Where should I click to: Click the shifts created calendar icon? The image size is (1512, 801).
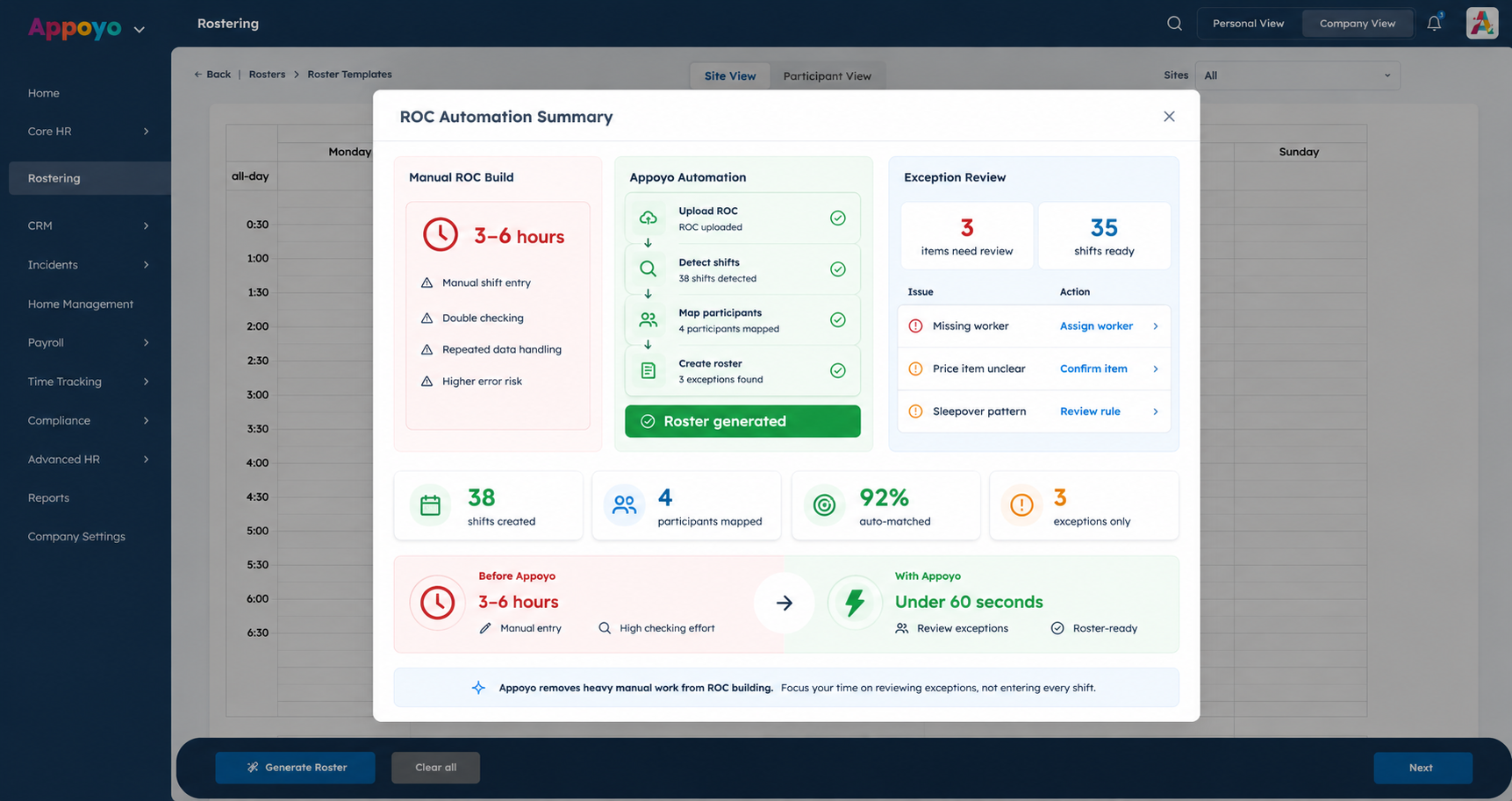[430, 505]
